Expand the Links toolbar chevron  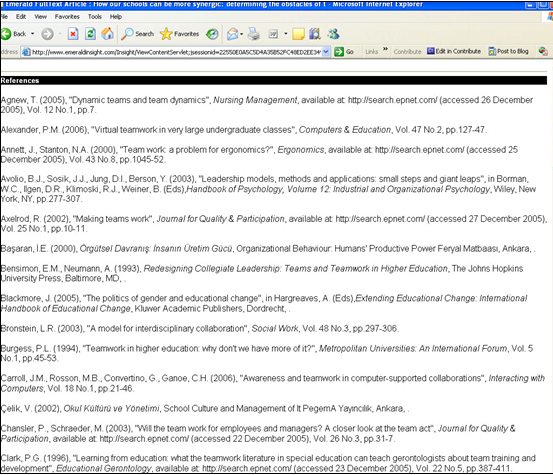click(385, 49)
